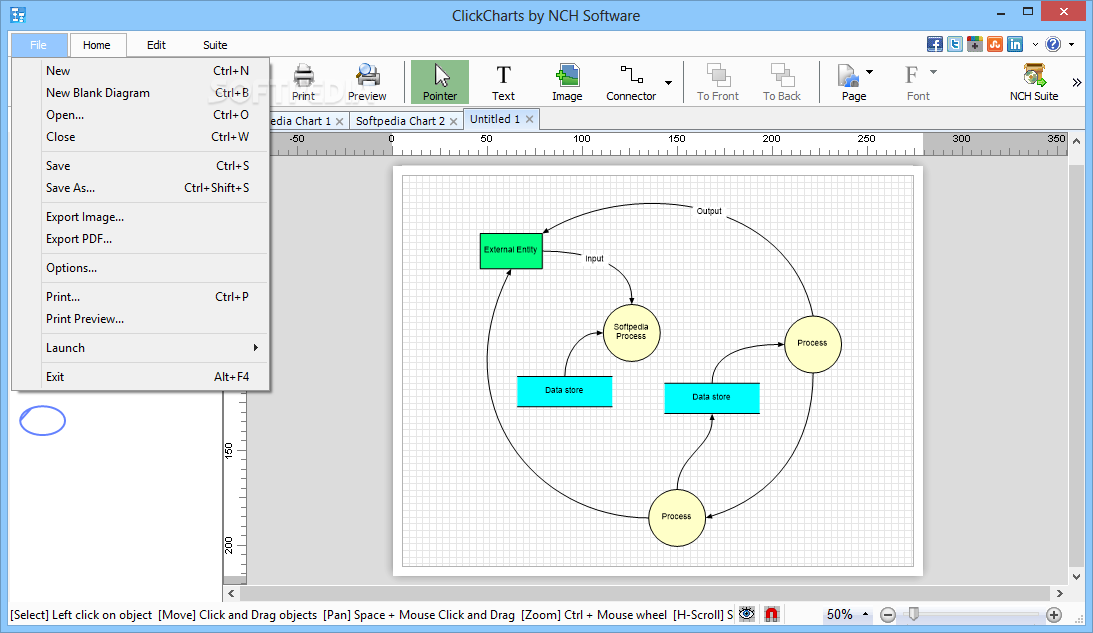Select the Pointer tool
1093x633 pixels.
(x=440, y=82)
